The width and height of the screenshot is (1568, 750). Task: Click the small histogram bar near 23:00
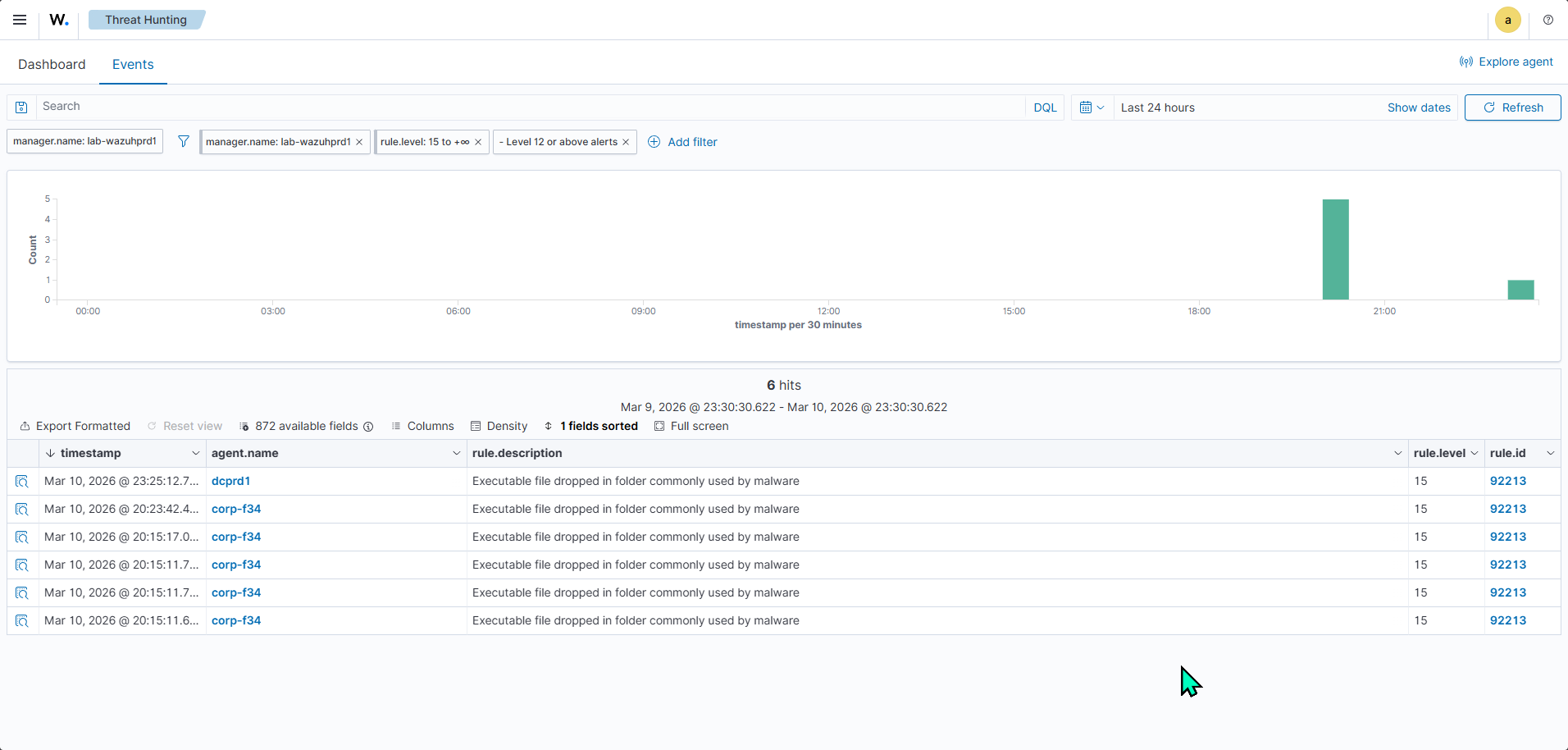coord(1520,290)
